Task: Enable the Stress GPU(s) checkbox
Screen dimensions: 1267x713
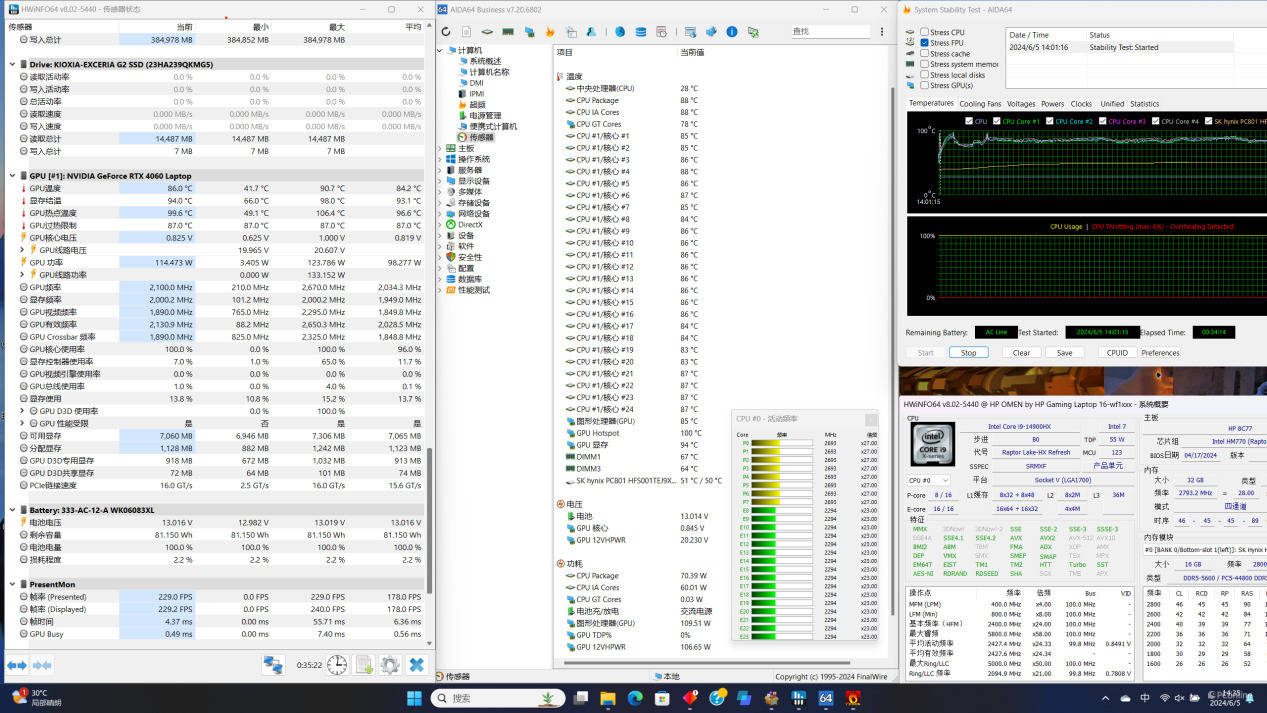Action: [x=925, y=85]
